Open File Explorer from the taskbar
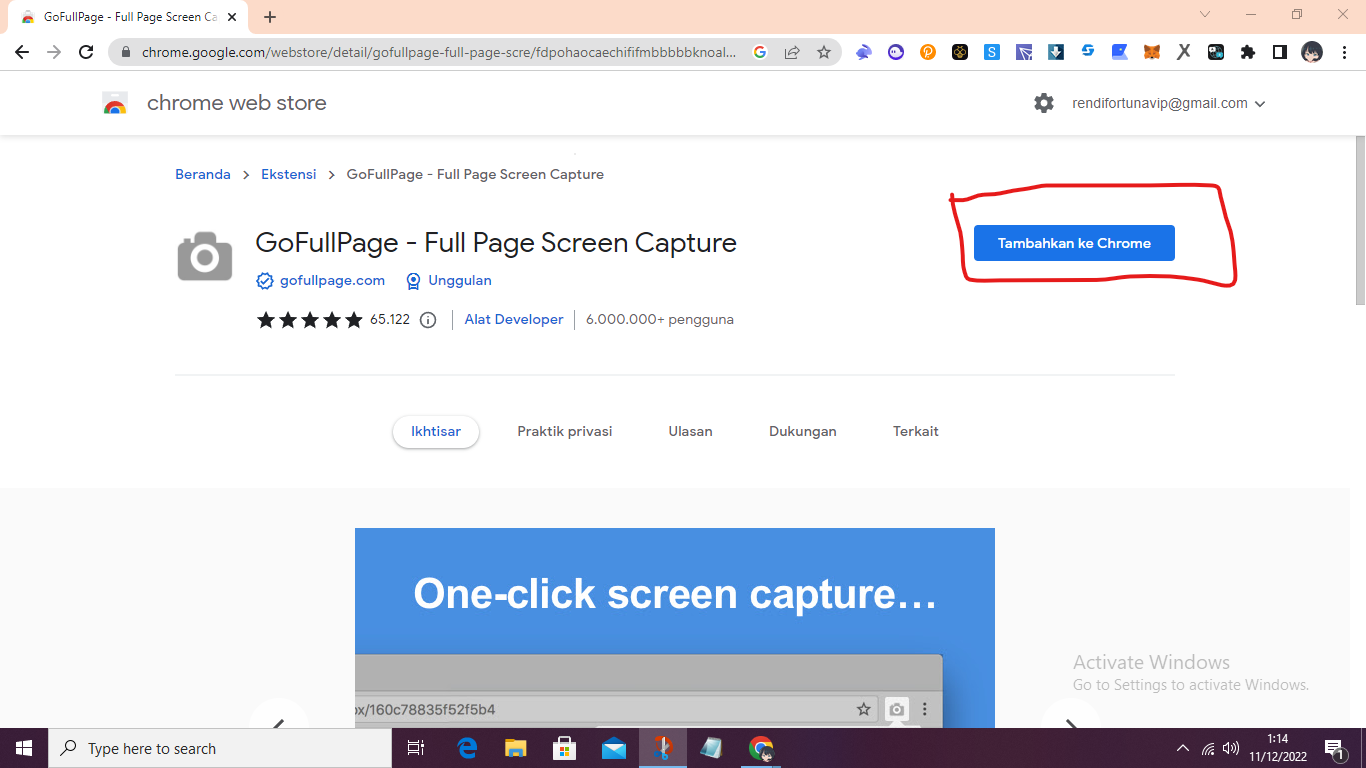 click(x=516, y=748)
